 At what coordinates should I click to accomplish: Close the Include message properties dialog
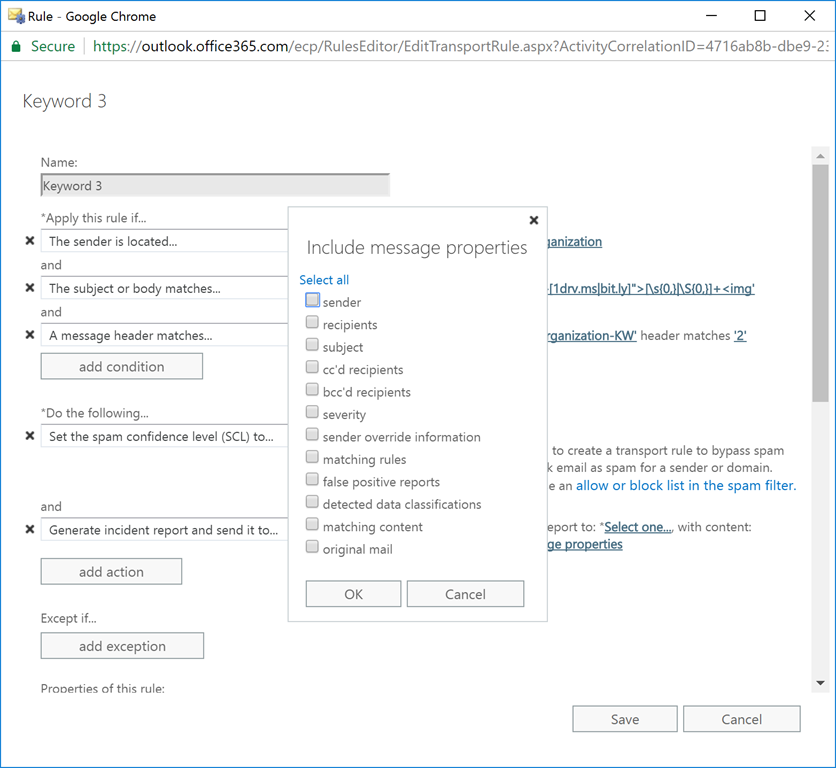pos(533,220)
